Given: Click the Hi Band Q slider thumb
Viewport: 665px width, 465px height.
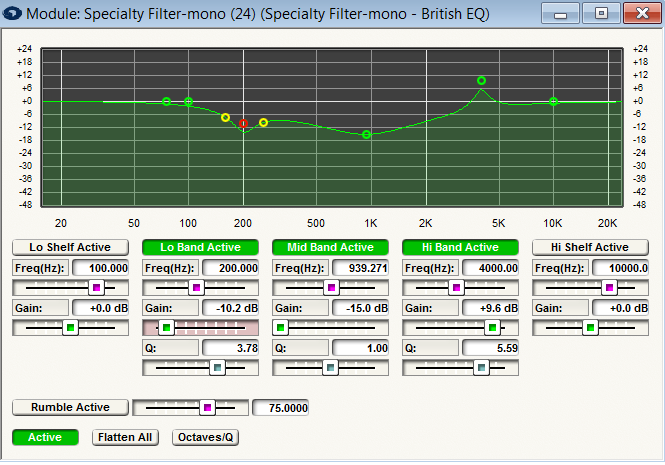Looking at the screenshot, I should pos(481,367).
